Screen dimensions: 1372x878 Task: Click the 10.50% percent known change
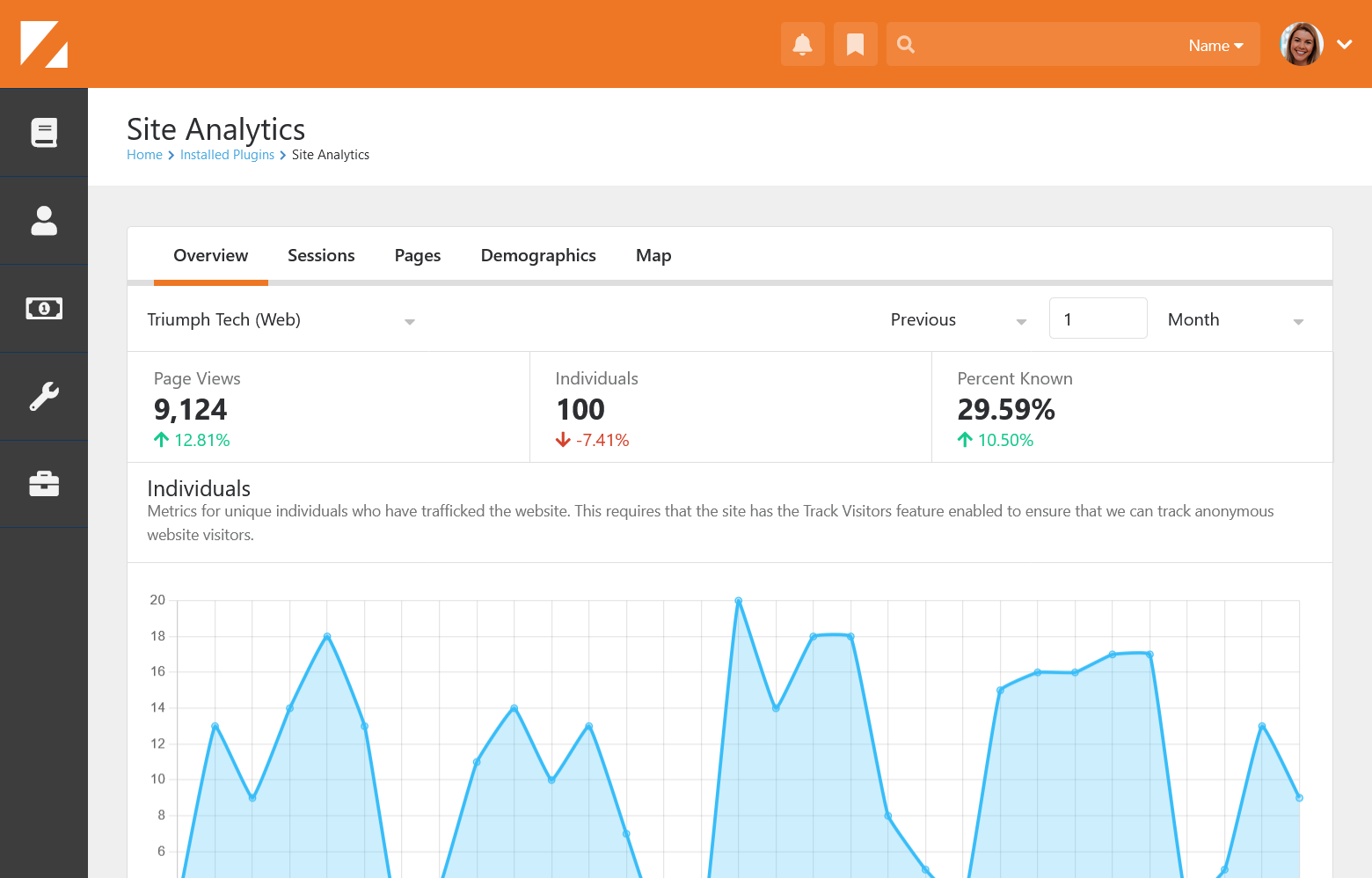coord(996,440)
